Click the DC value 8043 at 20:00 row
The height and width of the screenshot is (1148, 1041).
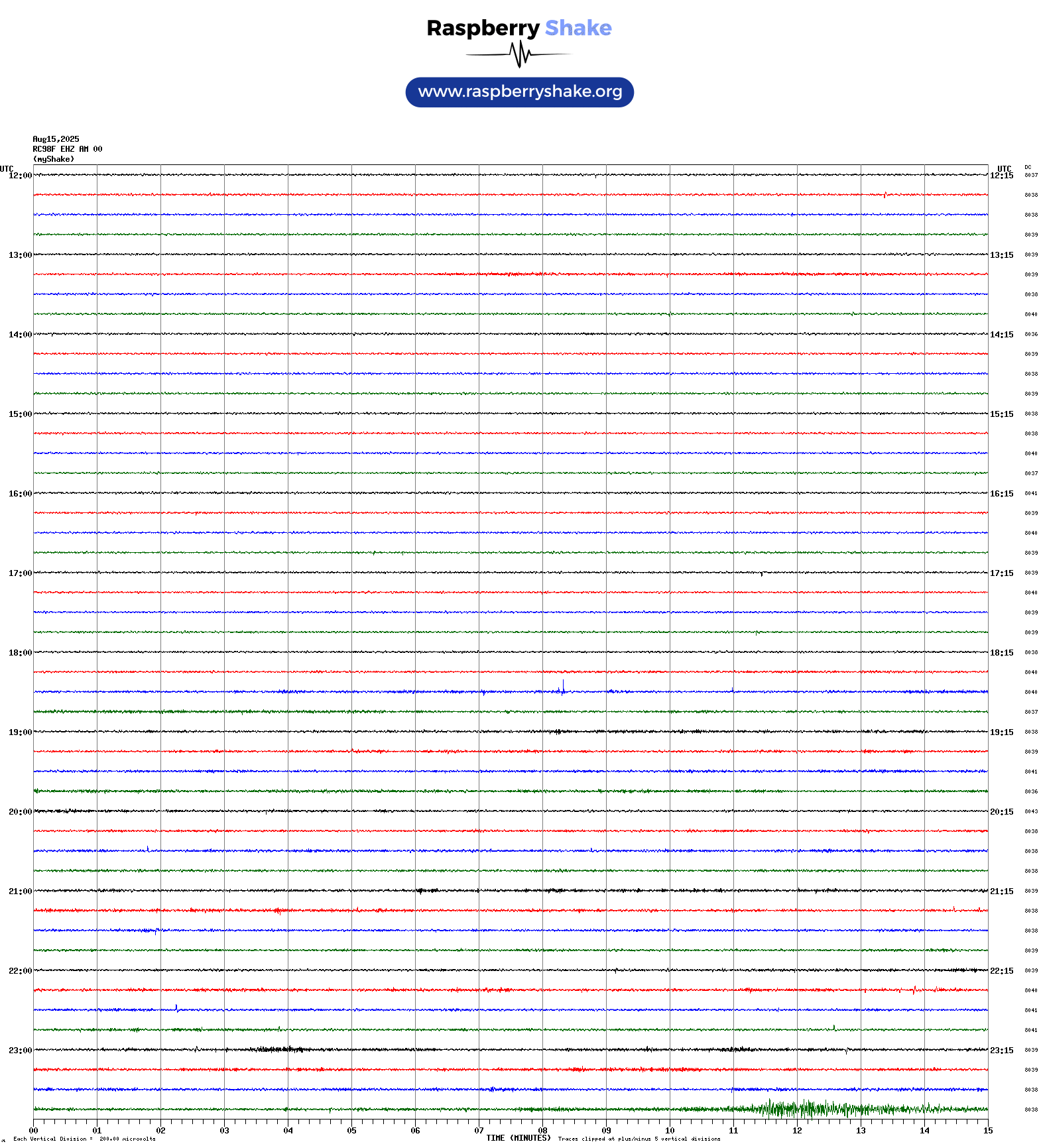[1031, 811]
